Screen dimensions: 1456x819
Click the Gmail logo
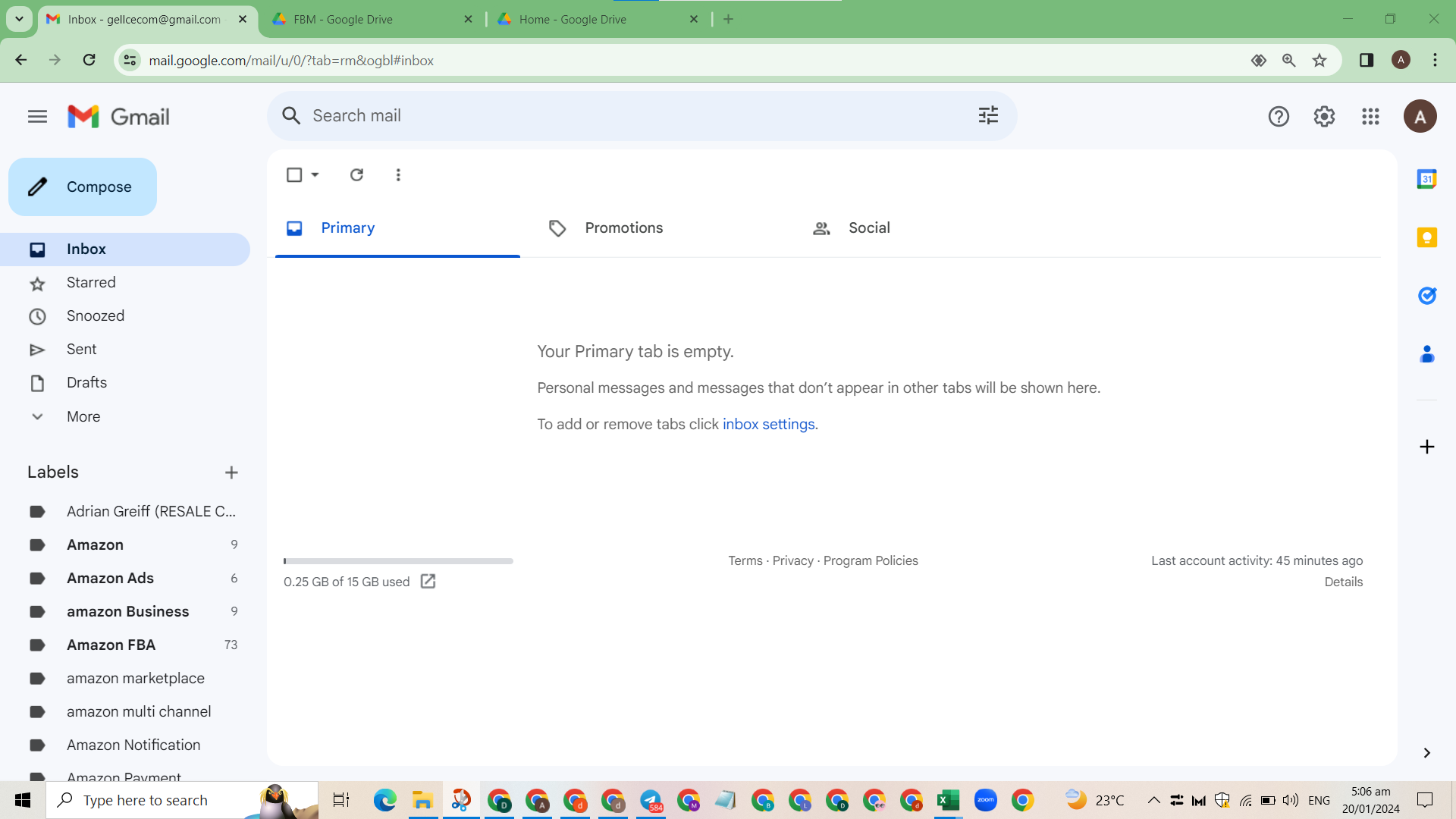[118, 116]
